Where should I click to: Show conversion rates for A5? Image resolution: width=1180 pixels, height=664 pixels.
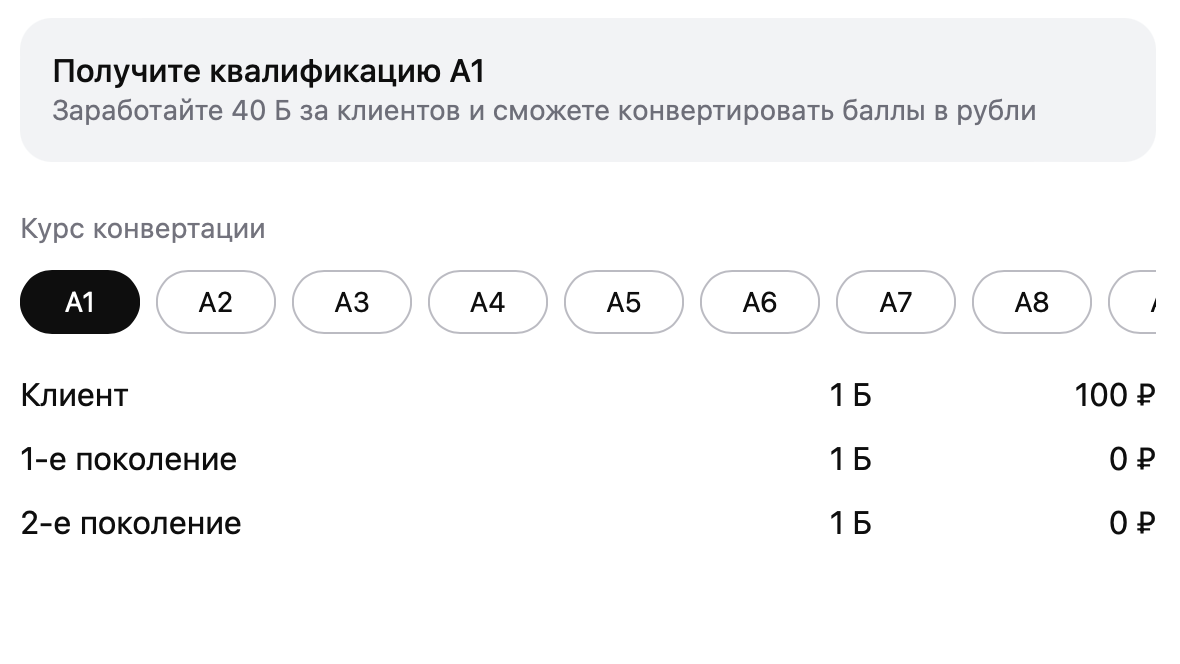(624, 302)
